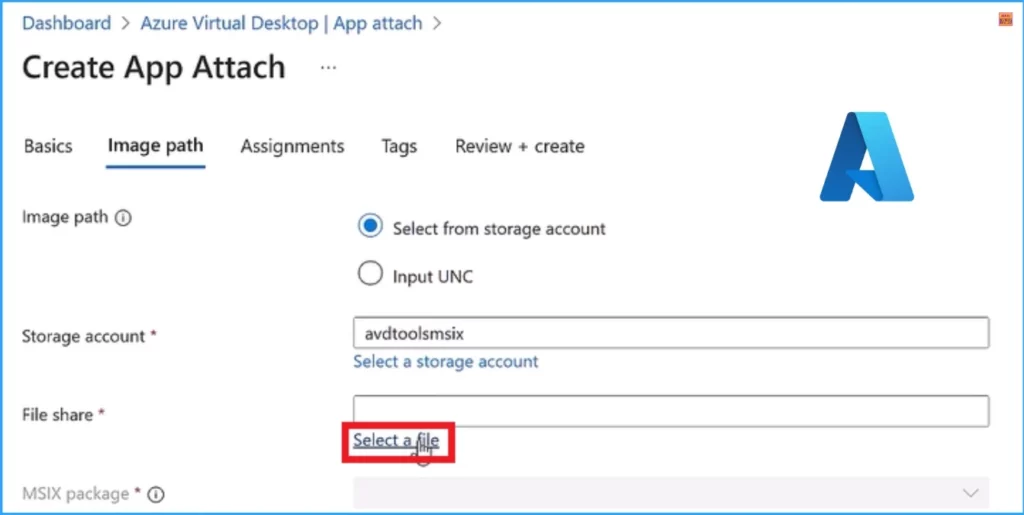Click the Storage account field showing avdtoolsmsix
Viewport: 1024px width, 515px height.
click(670, 333)
